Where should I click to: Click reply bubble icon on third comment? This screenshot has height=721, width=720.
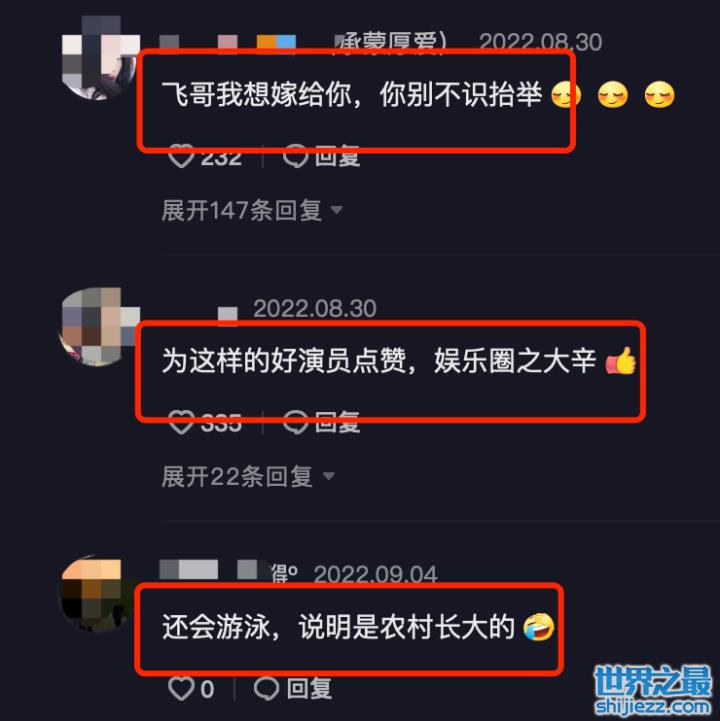266,688
